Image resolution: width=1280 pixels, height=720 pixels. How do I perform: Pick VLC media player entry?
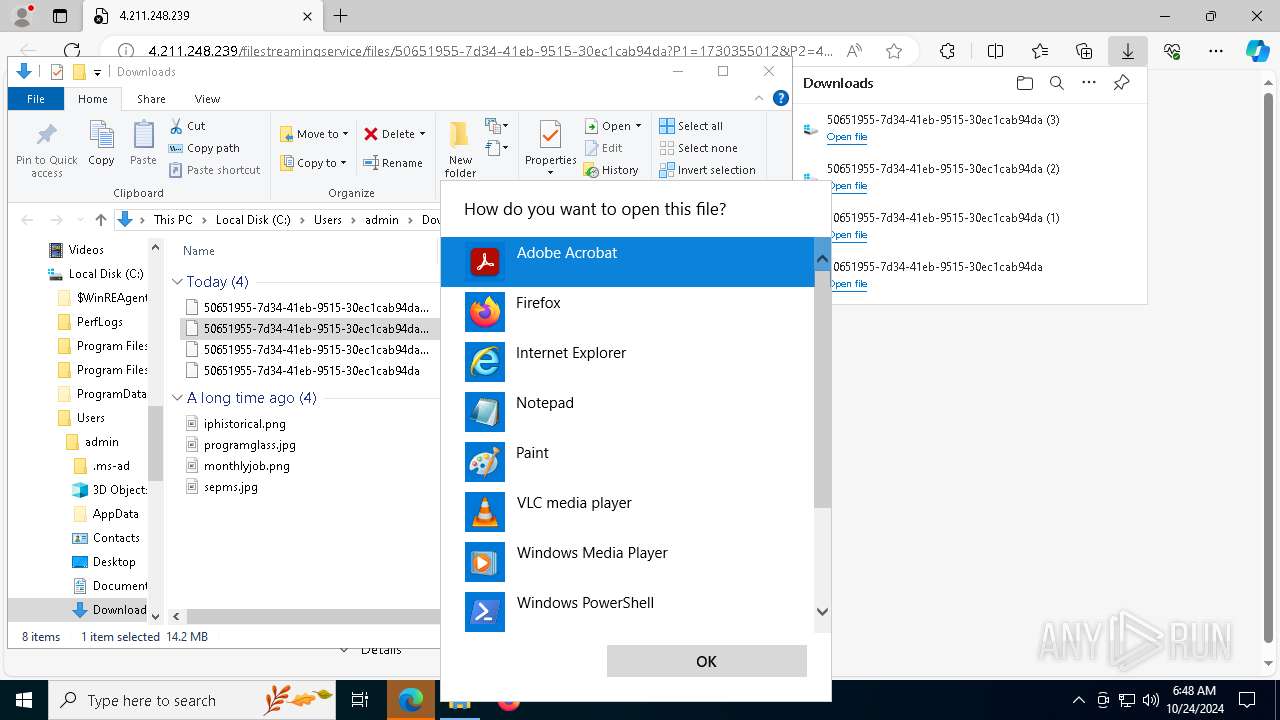pyautogui.click(x=627, y=512)
